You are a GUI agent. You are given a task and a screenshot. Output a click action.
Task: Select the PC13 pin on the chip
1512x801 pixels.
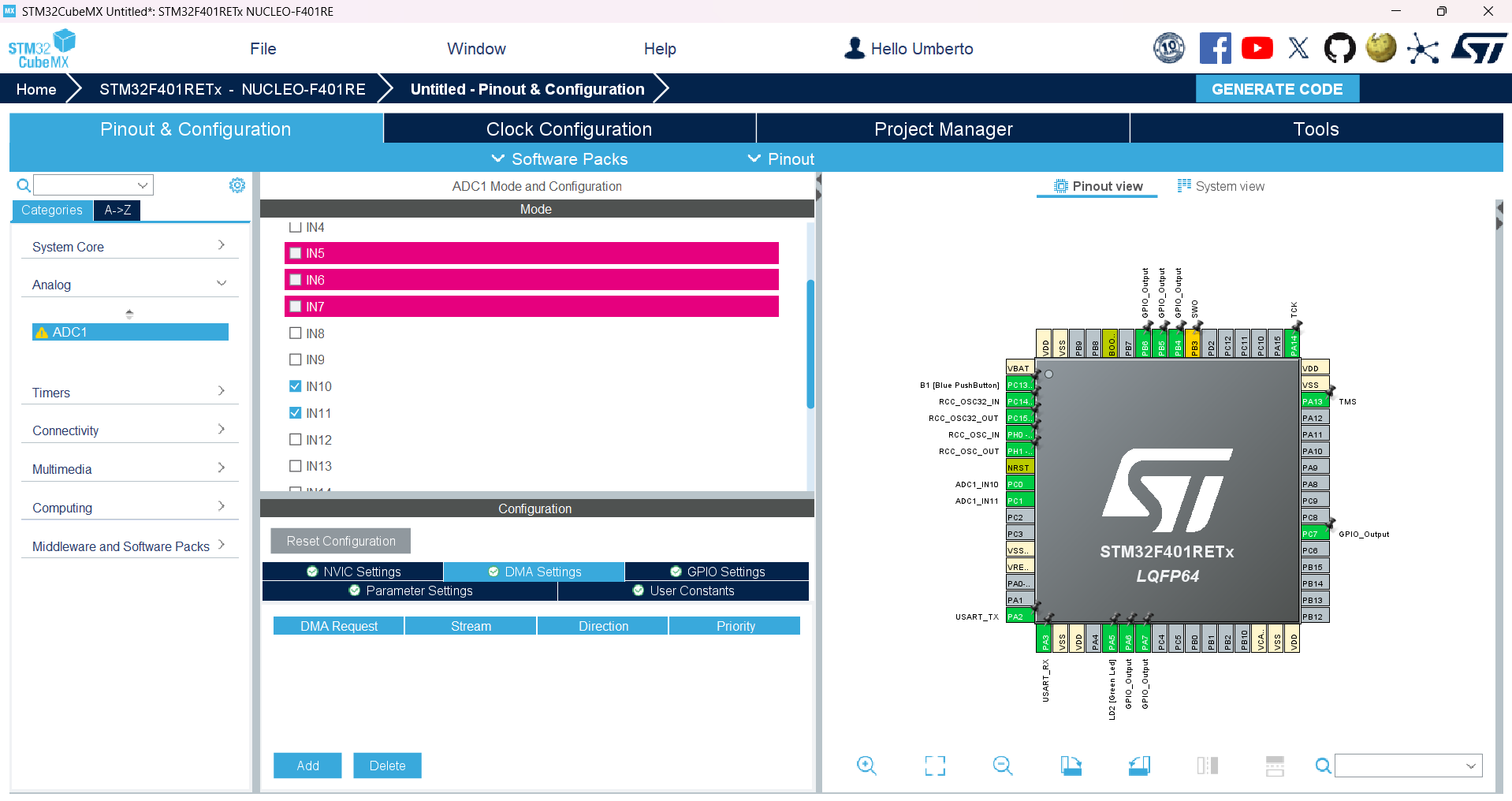[x=1020, y=385]
